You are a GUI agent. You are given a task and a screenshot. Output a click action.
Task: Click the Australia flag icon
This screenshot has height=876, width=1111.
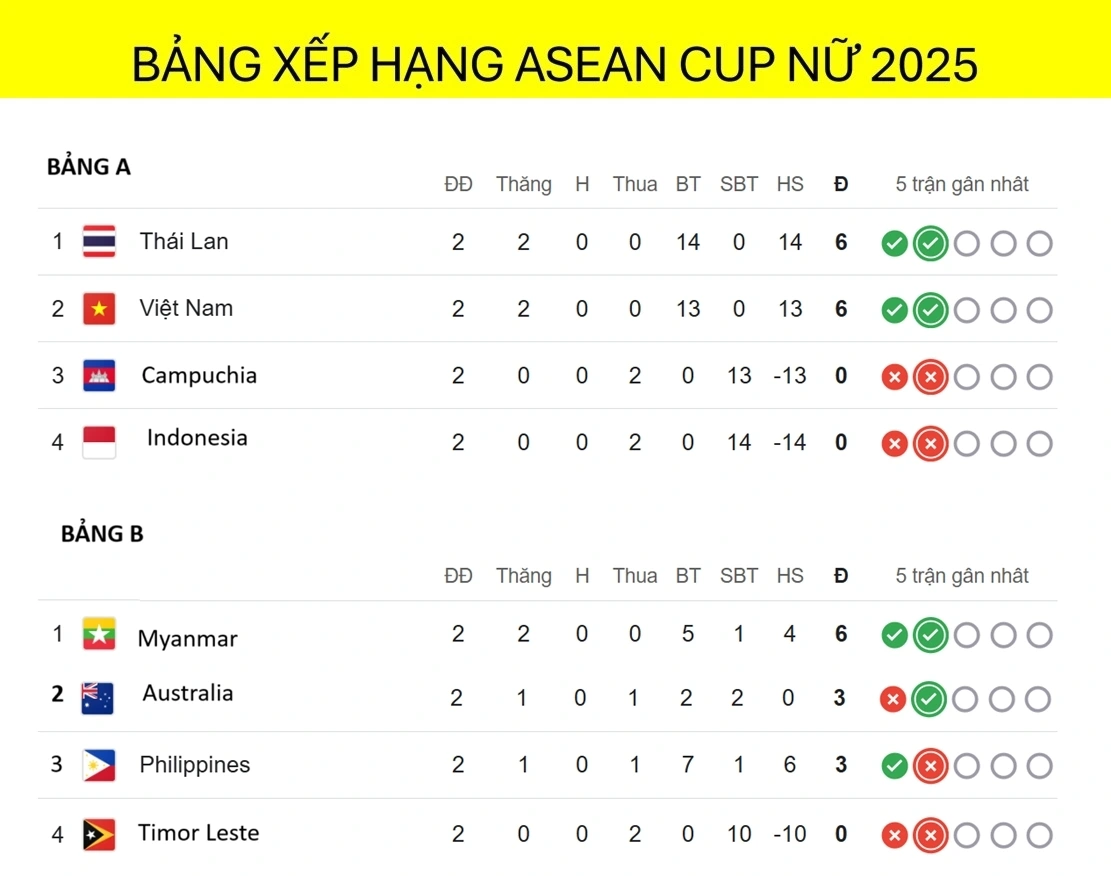(x=97, y=698)
